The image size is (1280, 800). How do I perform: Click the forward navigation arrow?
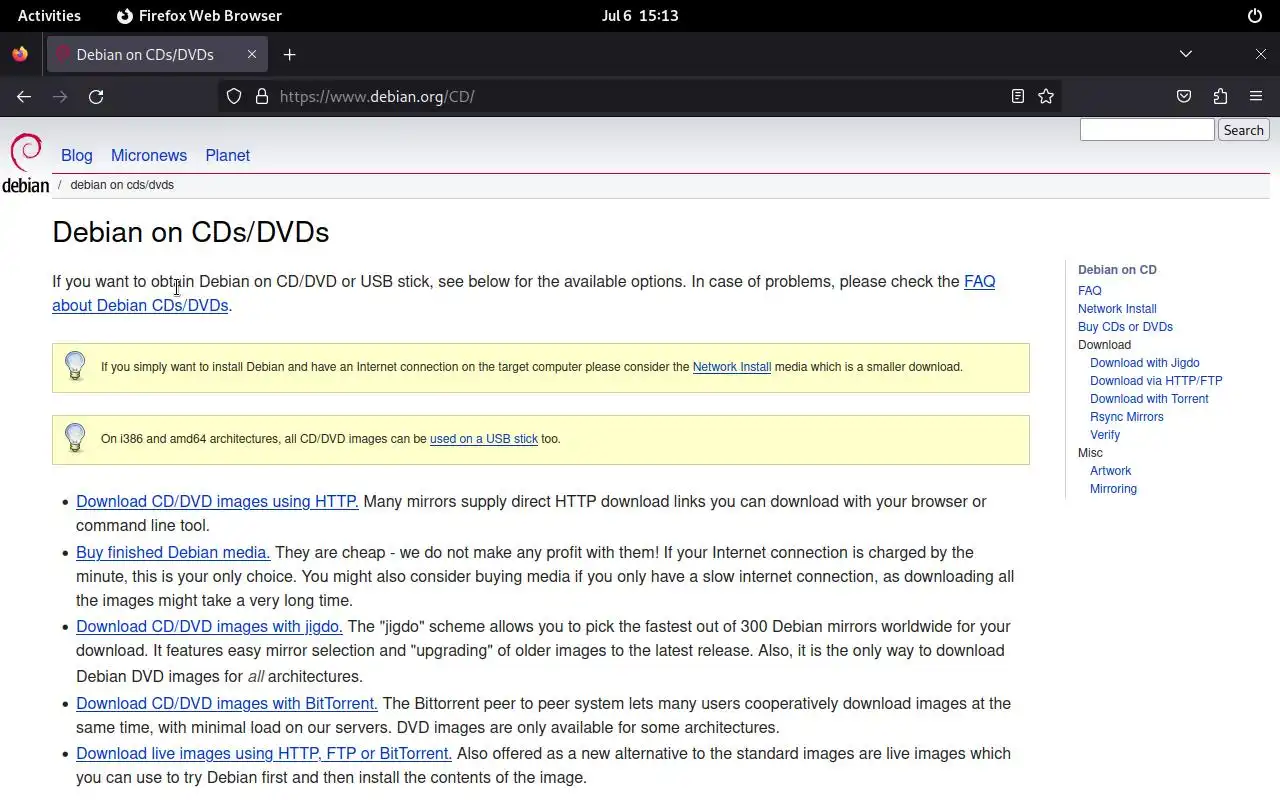(x=60, y=97)
